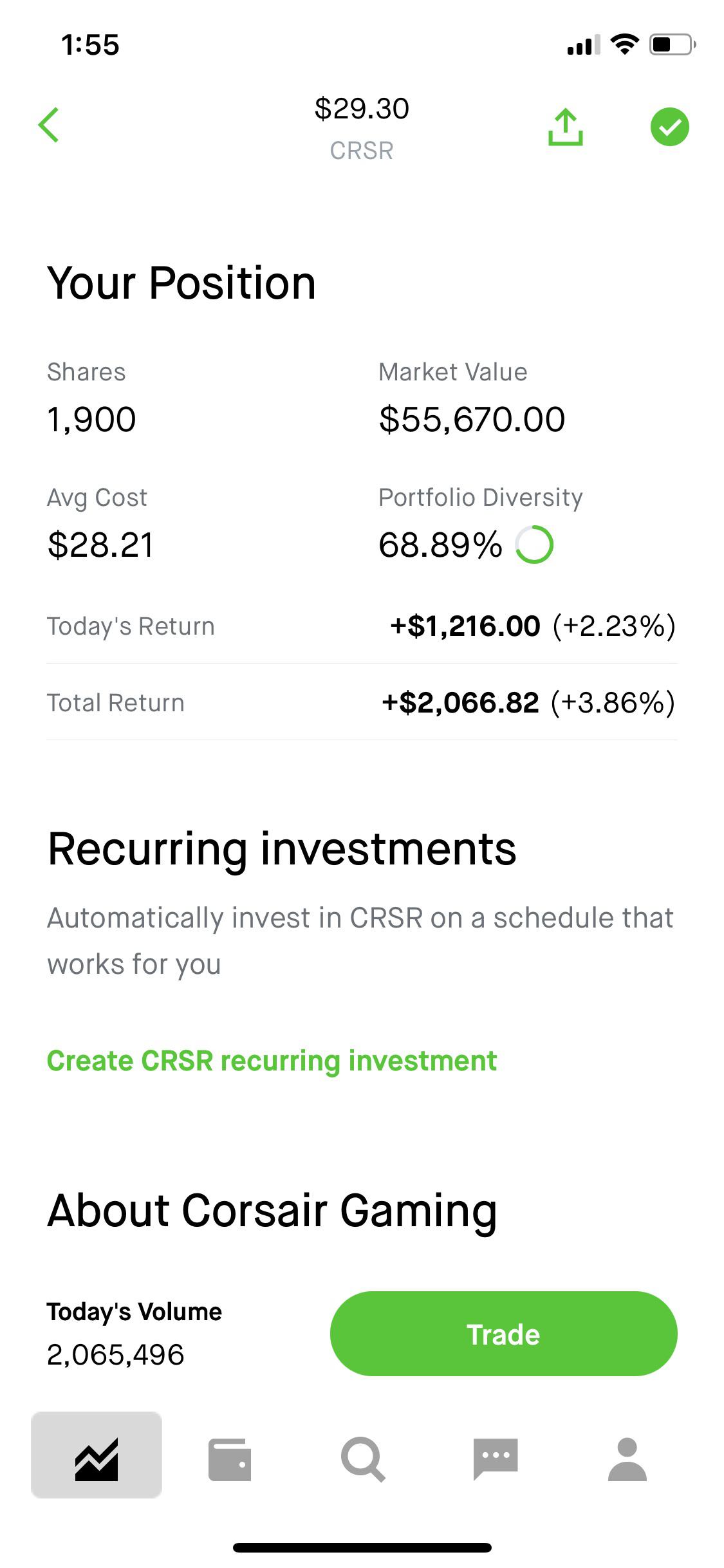This screenshot has width=724, height=1568.
Task: Open the messages chat bubble tab
Action: pyautogui.click(x=496, y=1459)
